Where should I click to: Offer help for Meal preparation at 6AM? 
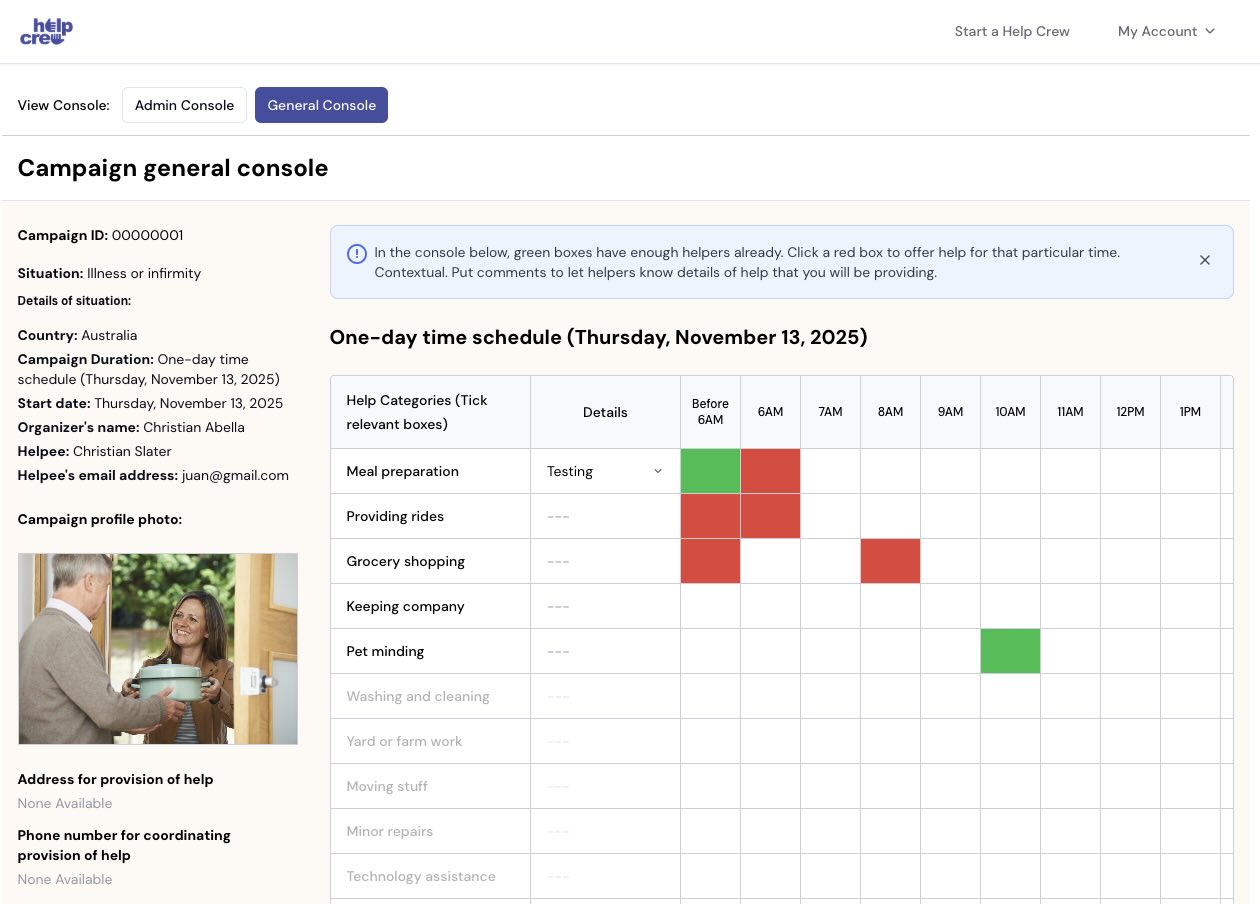[x=770, y=471]
